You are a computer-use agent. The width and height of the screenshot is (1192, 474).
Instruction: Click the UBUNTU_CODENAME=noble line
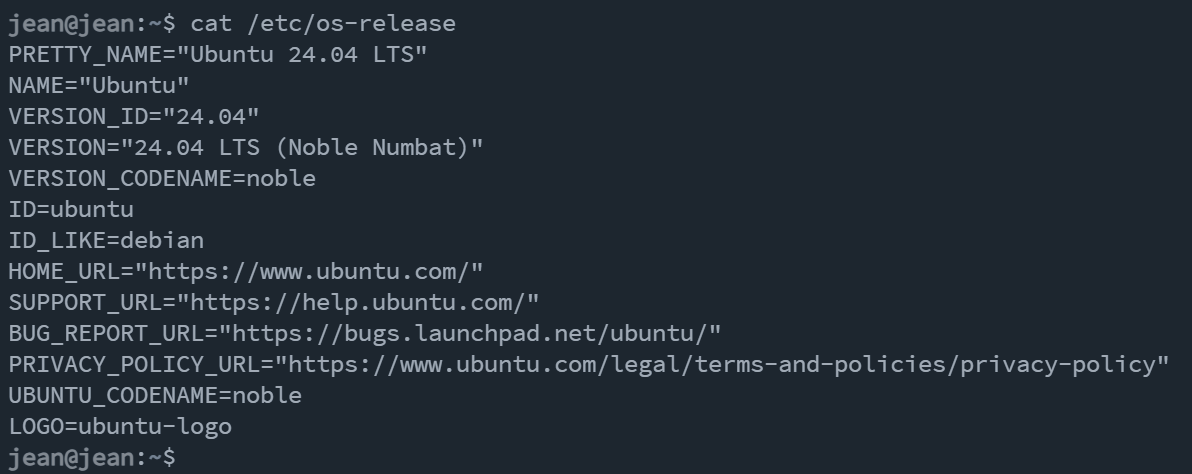tap(155, 396)
